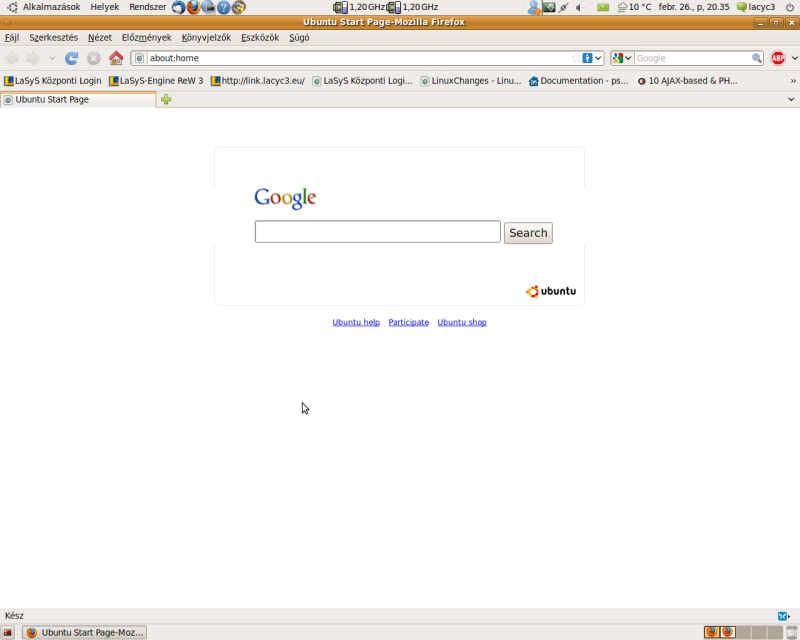
Task: Click the Ubuntu Start Page-Moz... taskbar button
Action: pyautogui.click(x=85, y=632)
